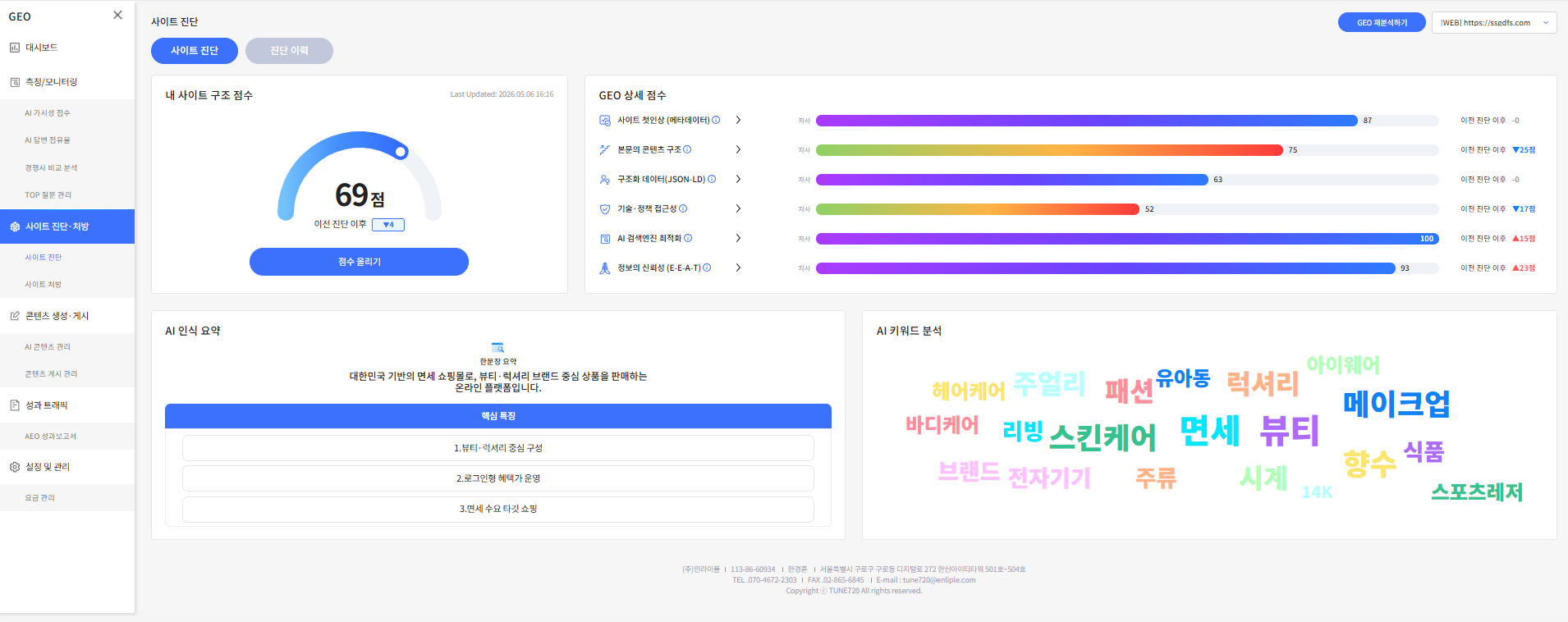Open info tooltip for 기술·정책 접근성
Image resolution: width=1568 pixels, height=622 pixels.
tap(683, 208)
